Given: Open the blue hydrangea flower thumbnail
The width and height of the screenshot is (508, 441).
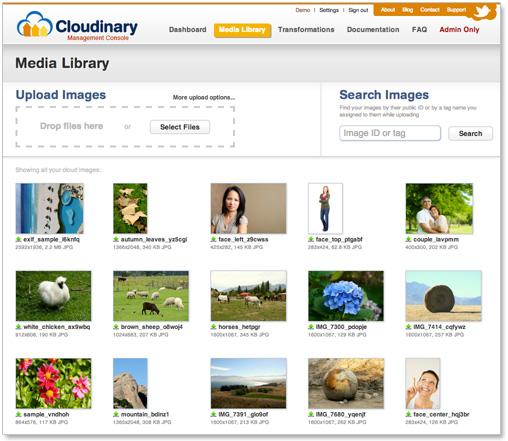Looking at the screenshot, I should 346,296.
